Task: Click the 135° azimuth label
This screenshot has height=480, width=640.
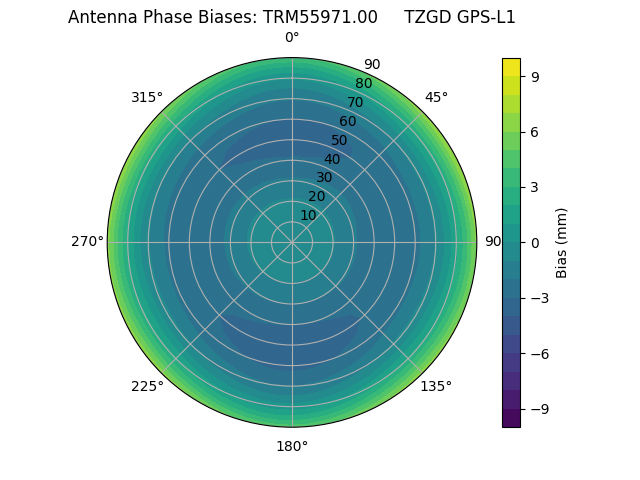Action: (x=436, y=386)
